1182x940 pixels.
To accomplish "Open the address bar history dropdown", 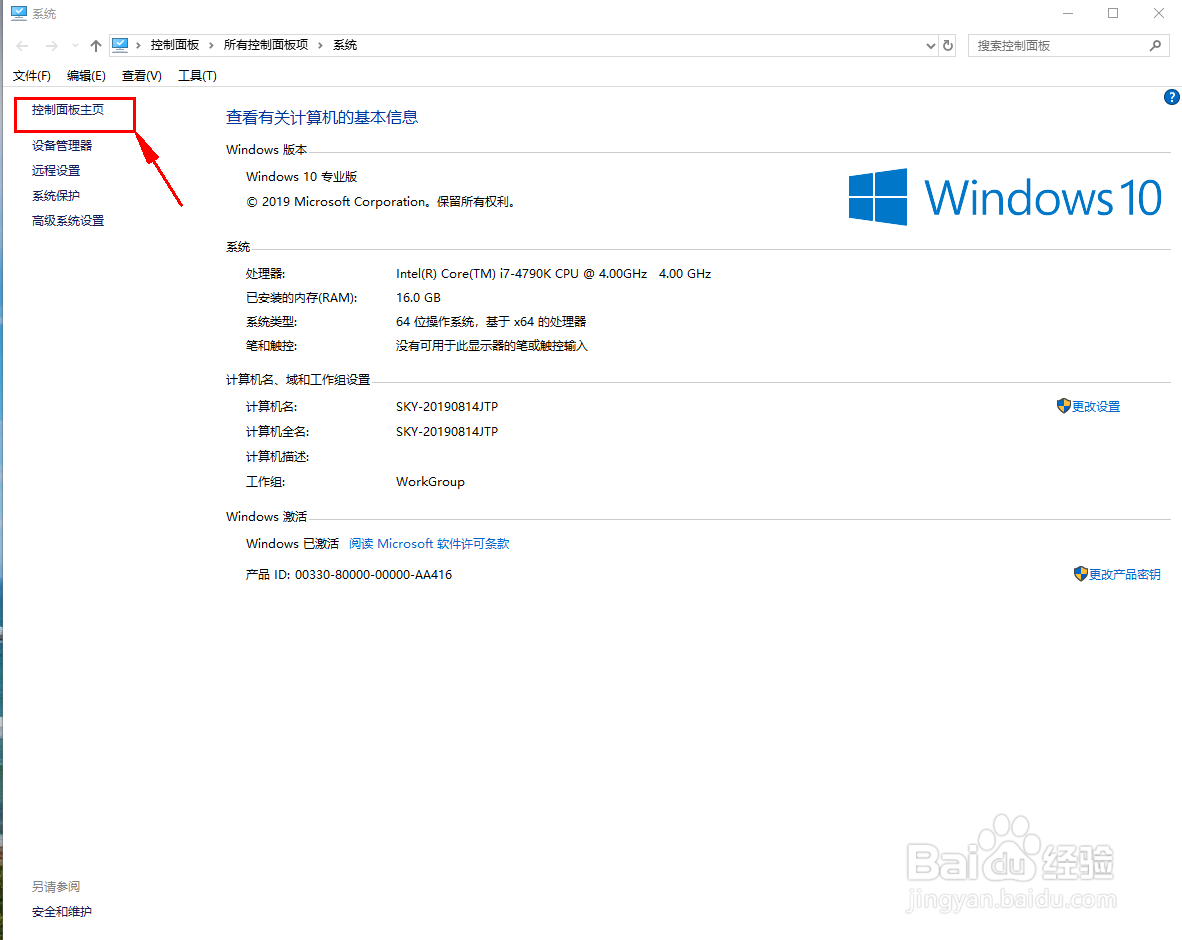I will [x=930, y=46].
